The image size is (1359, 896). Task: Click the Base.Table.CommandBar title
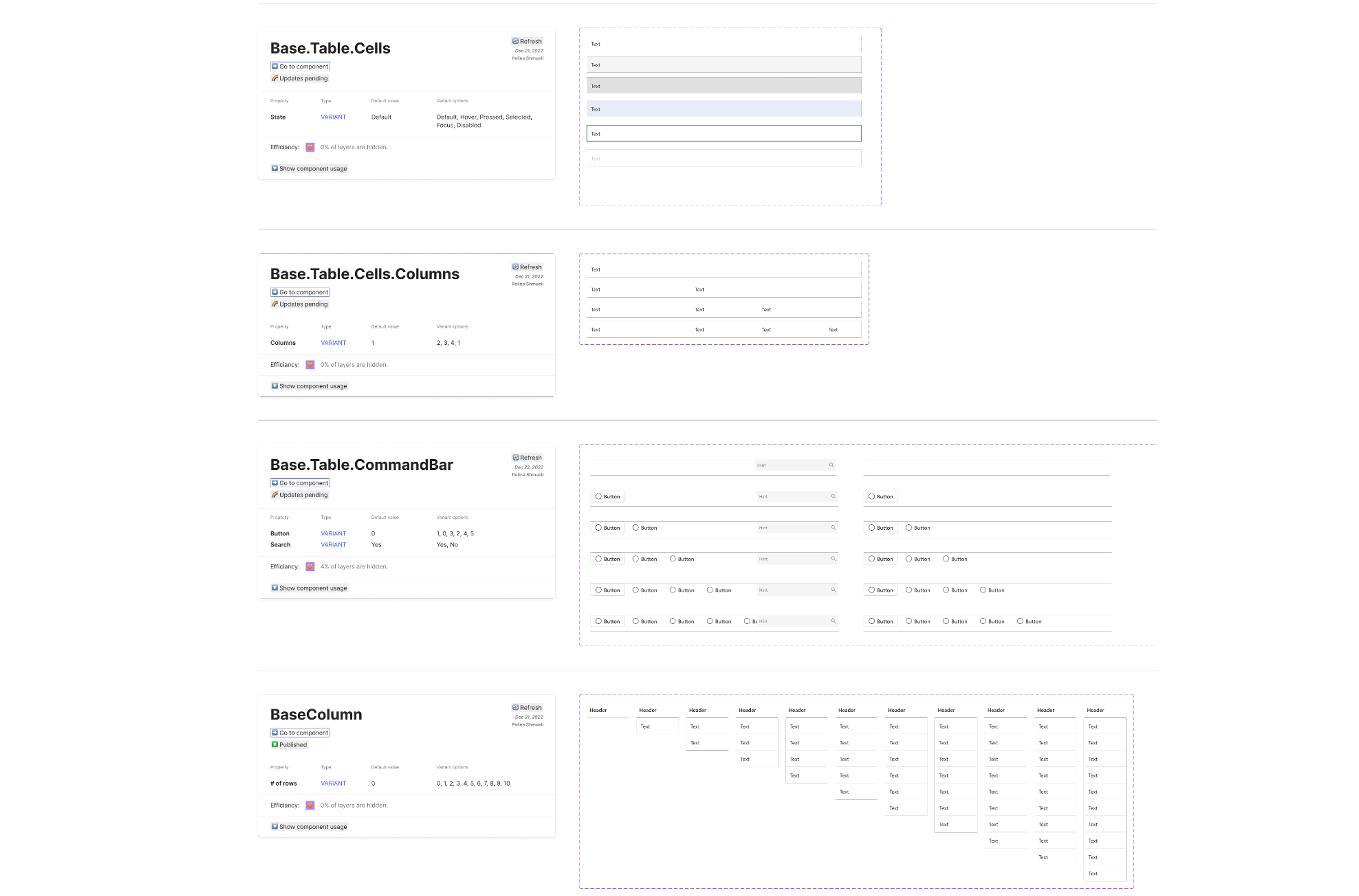(x=361, y=465)
